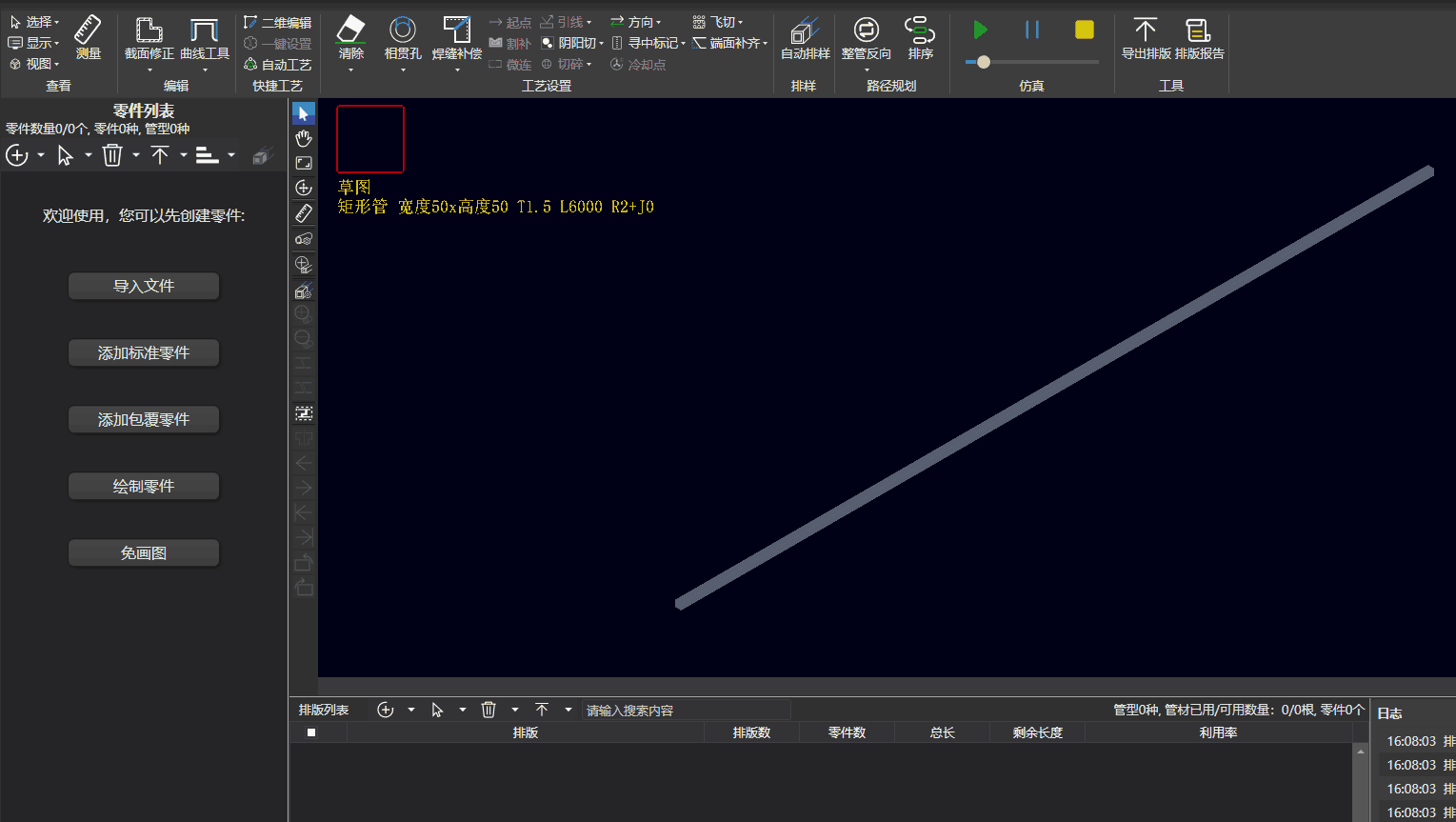Click the 日志 log panel title

point(1389,713)
